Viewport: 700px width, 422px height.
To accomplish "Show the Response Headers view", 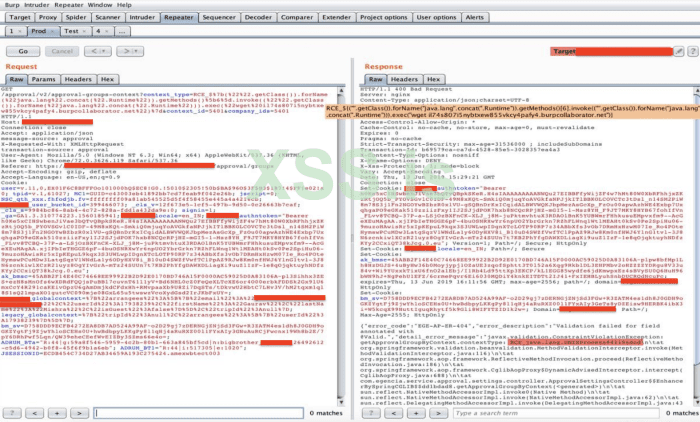I will 404,79.
